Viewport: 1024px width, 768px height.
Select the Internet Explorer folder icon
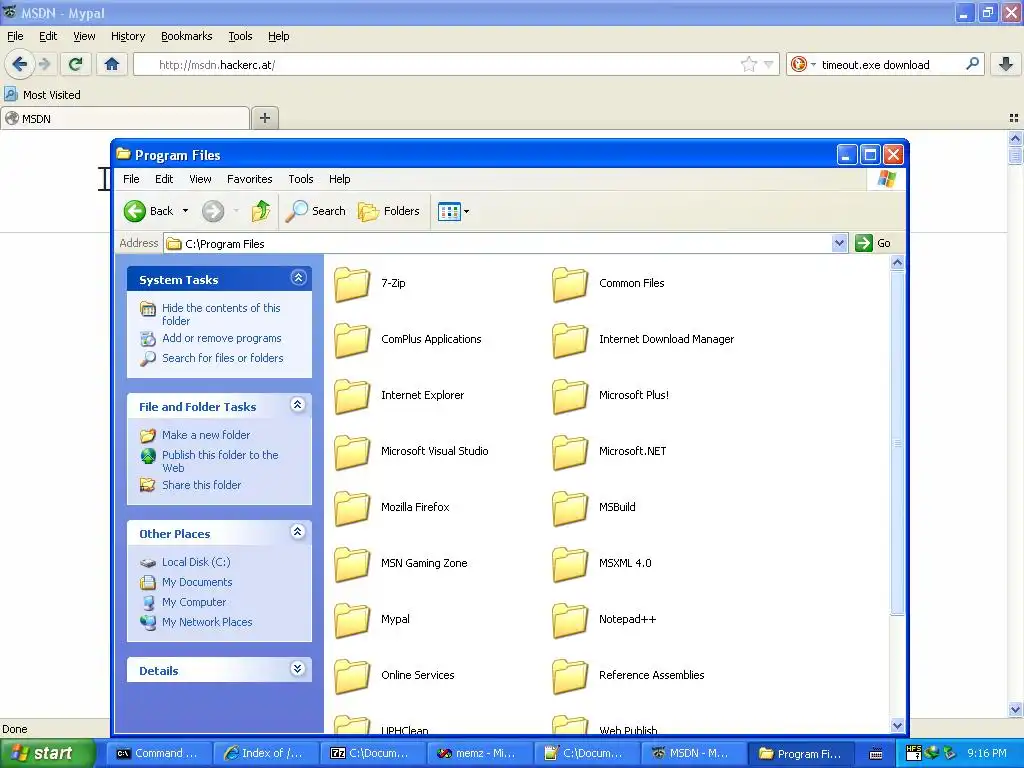click(352, 396)
